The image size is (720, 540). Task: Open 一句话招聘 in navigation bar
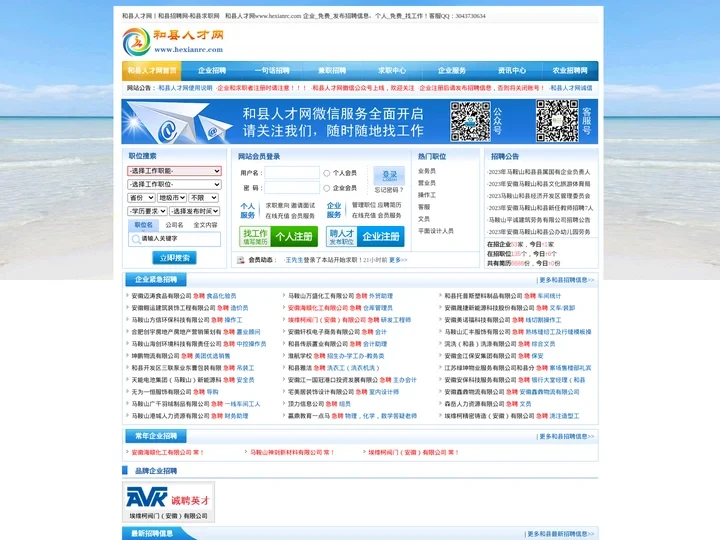(x=272, y=71)
